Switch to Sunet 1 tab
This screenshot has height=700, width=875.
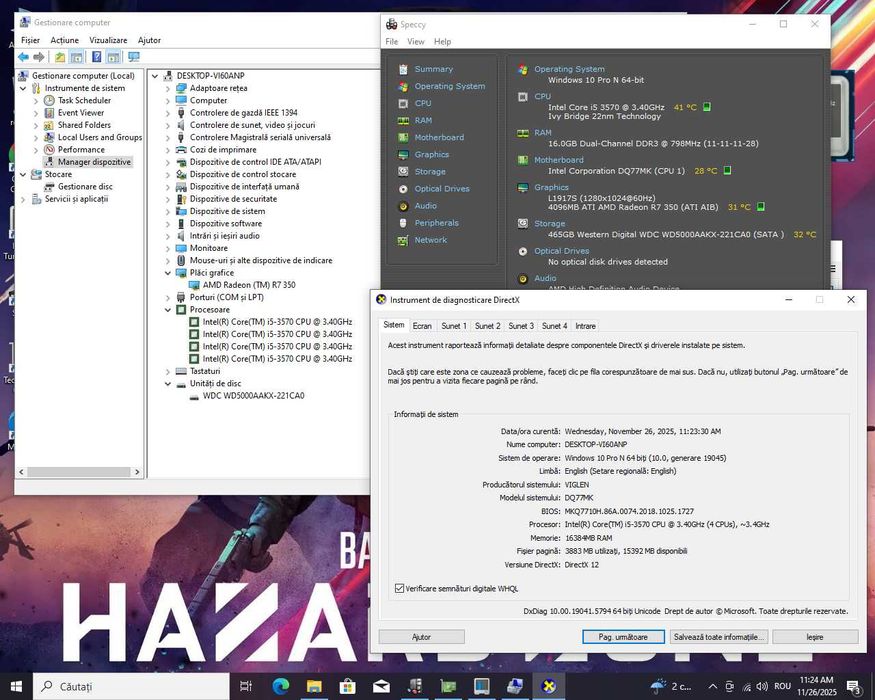tap(454, 326)
